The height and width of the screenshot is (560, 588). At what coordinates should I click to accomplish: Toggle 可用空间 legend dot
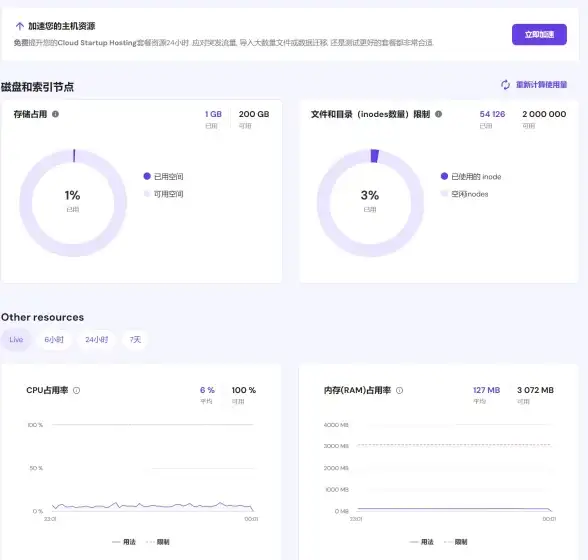click(x=147, y=194)
